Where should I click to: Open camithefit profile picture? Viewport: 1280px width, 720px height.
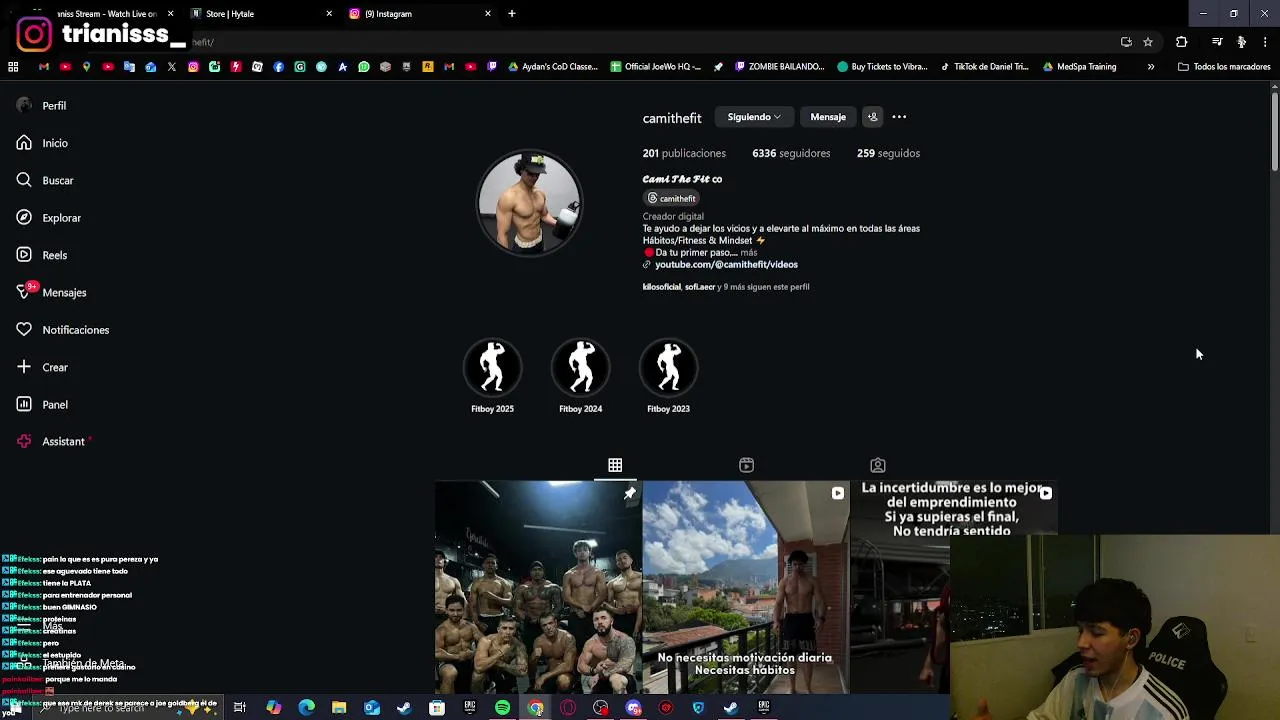(529, 203)
